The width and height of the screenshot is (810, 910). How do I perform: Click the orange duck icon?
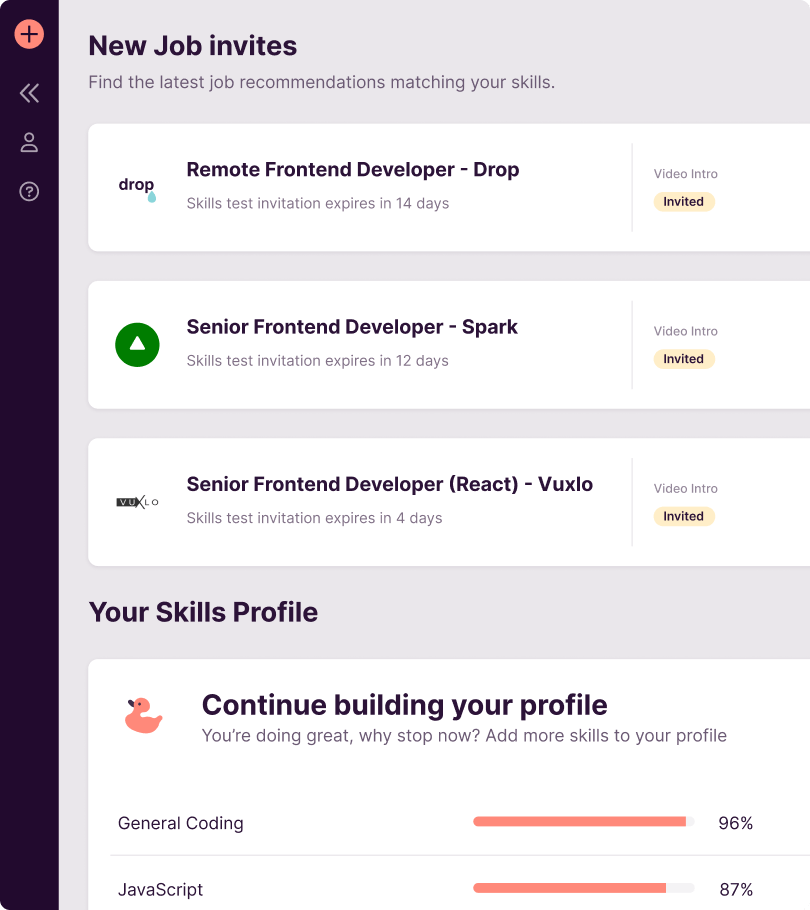(x=143, y=716)
